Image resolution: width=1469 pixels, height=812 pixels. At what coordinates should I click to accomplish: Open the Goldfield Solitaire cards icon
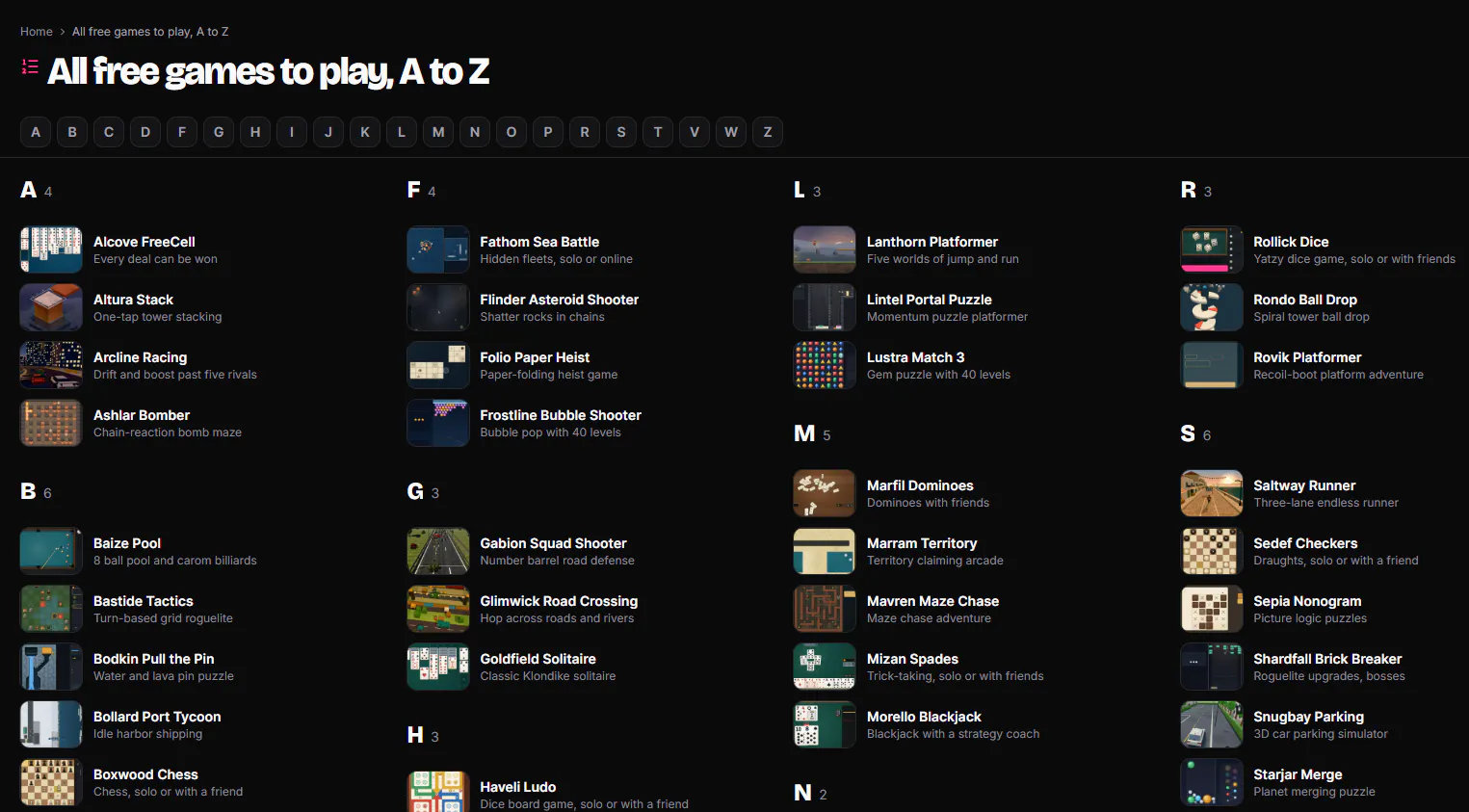438,667
